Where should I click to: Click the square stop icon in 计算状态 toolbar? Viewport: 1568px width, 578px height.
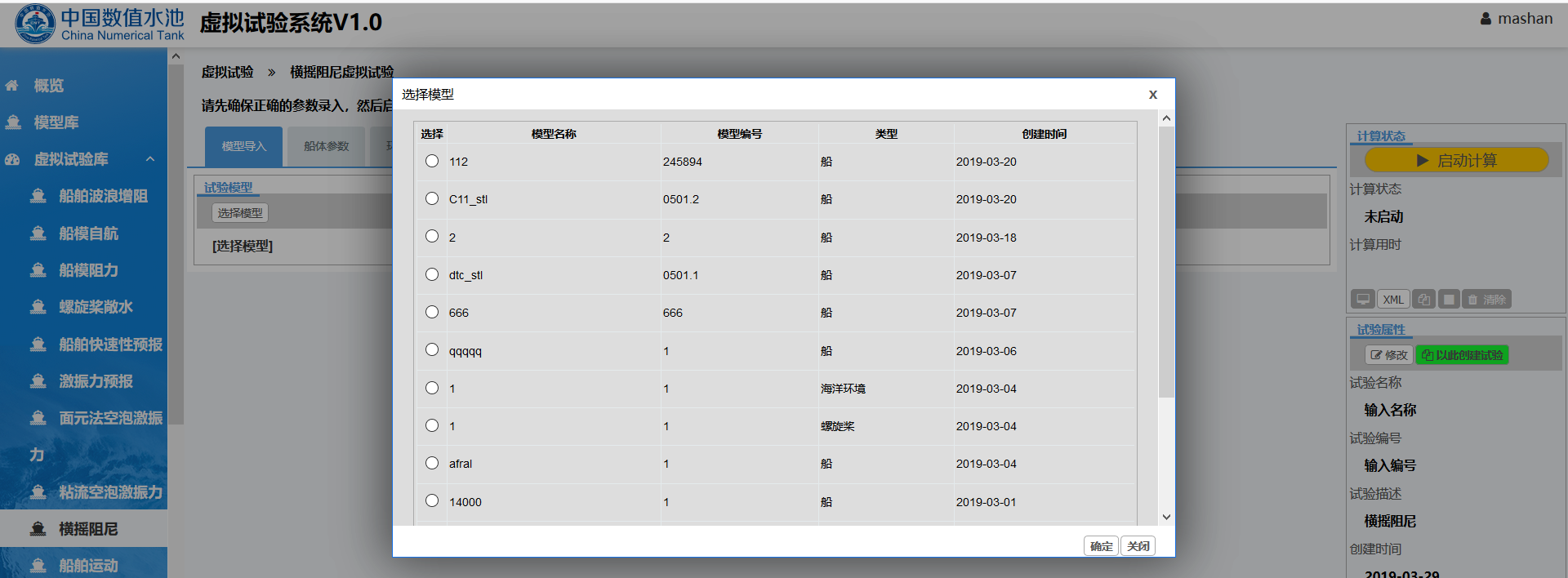[x=1449, y=300]
